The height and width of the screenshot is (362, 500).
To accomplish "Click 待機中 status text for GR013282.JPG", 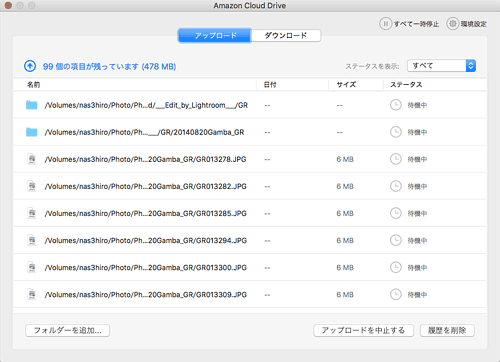I will click(x=417, y=186).
